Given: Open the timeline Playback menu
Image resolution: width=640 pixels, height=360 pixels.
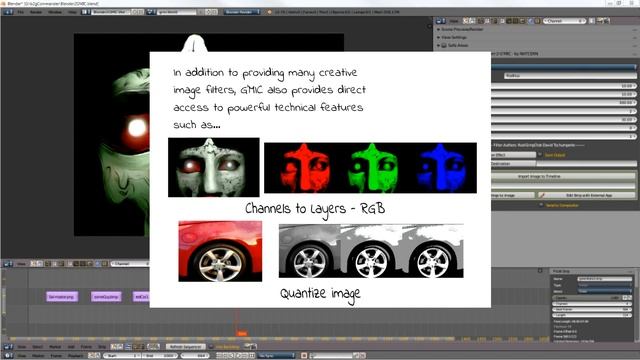Looking at the screenshot, I should coord(75,356).
